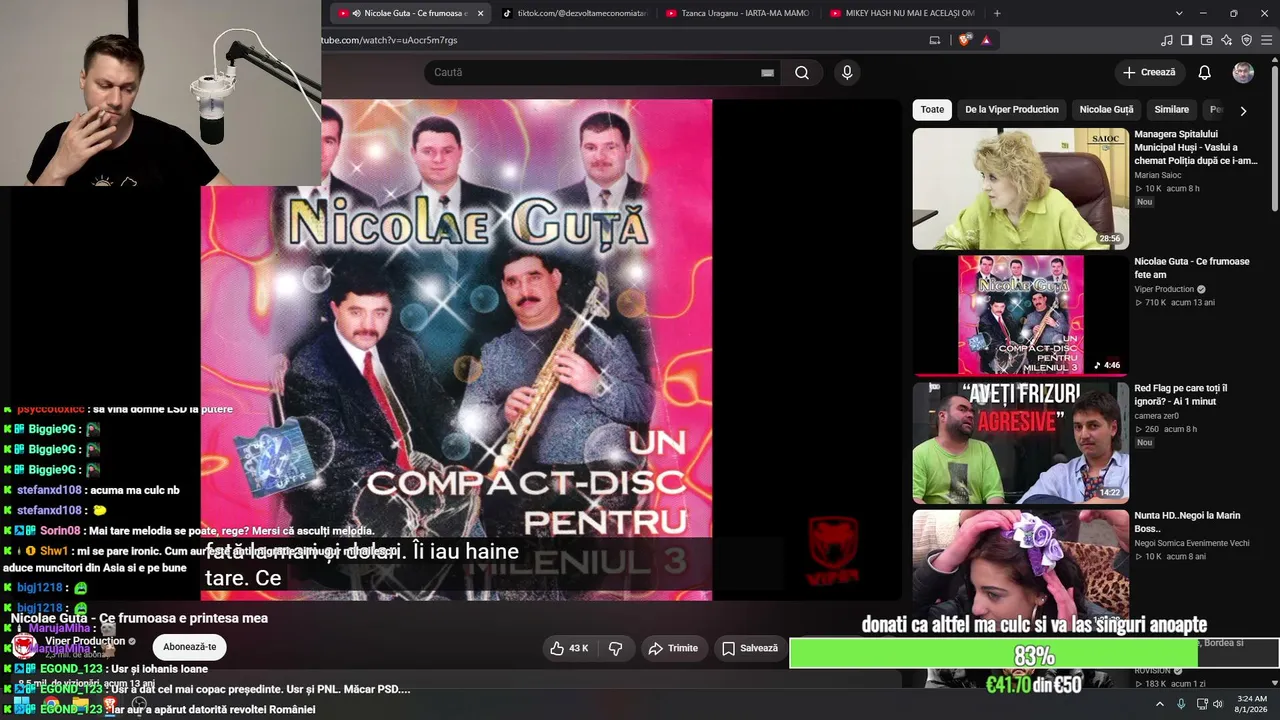Open 'Nunta HD..Negoi la Marin Boss' title
This screenshot has width=1280, height=720.
click(x=1187, y=522)
